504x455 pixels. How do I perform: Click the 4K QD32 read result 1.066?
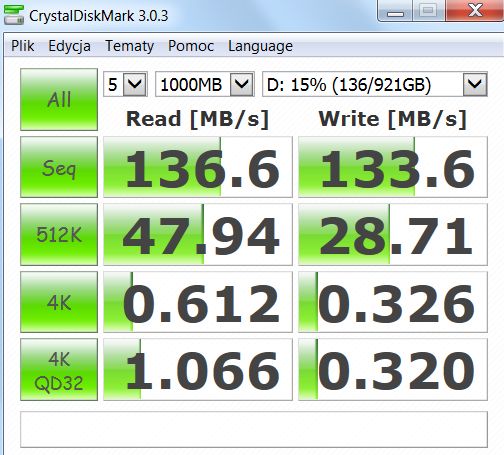coord(198,370)
